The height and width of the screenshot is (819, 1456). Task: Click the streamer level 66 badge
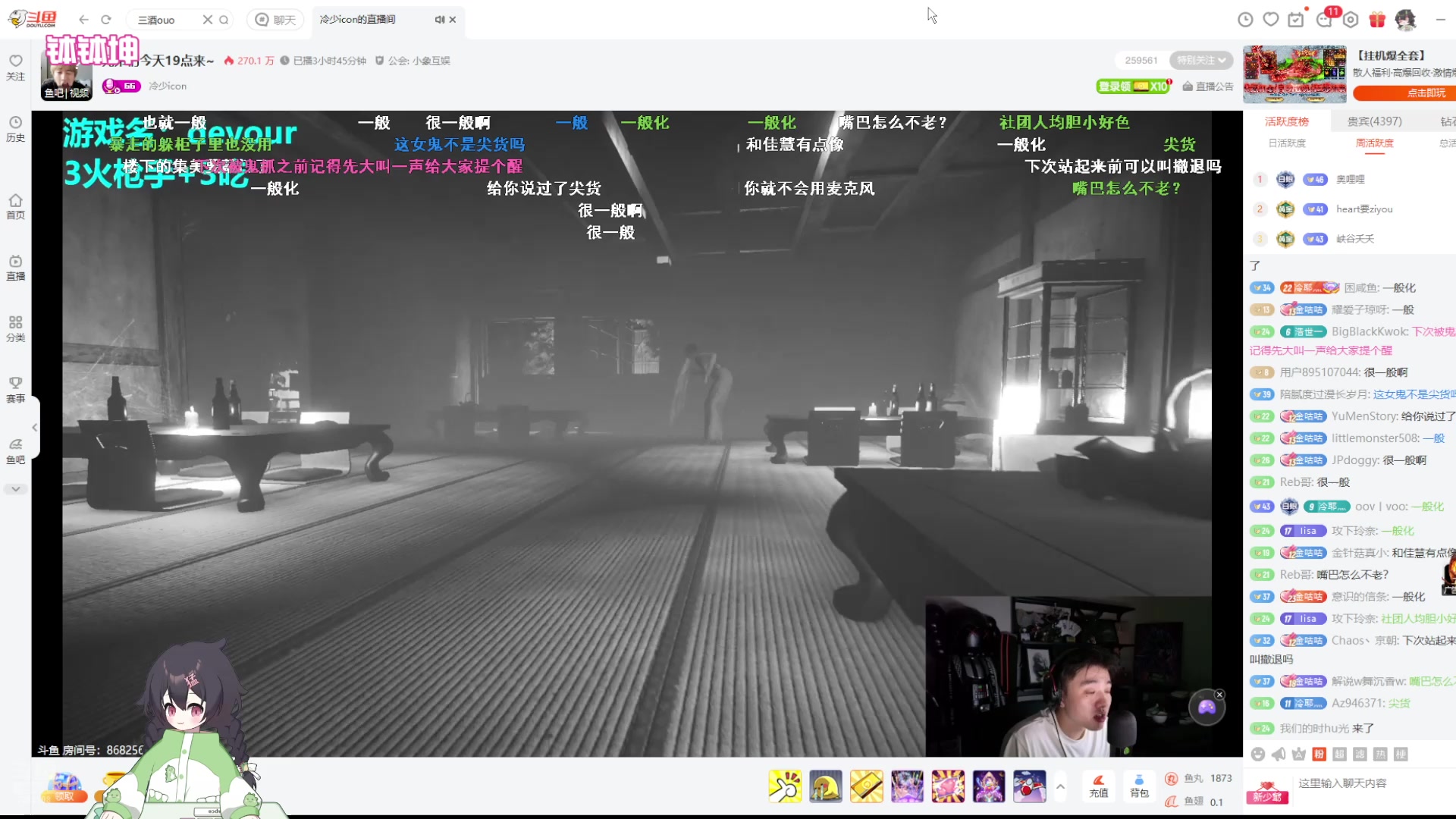(x=121, y=86)
